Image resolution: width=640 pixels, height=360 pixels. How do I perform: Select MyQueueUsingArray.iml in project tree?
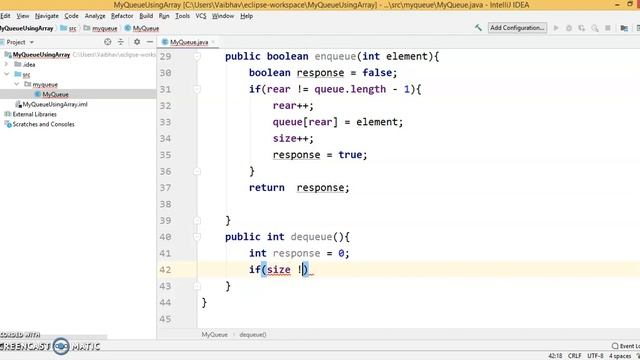[55, 104]
